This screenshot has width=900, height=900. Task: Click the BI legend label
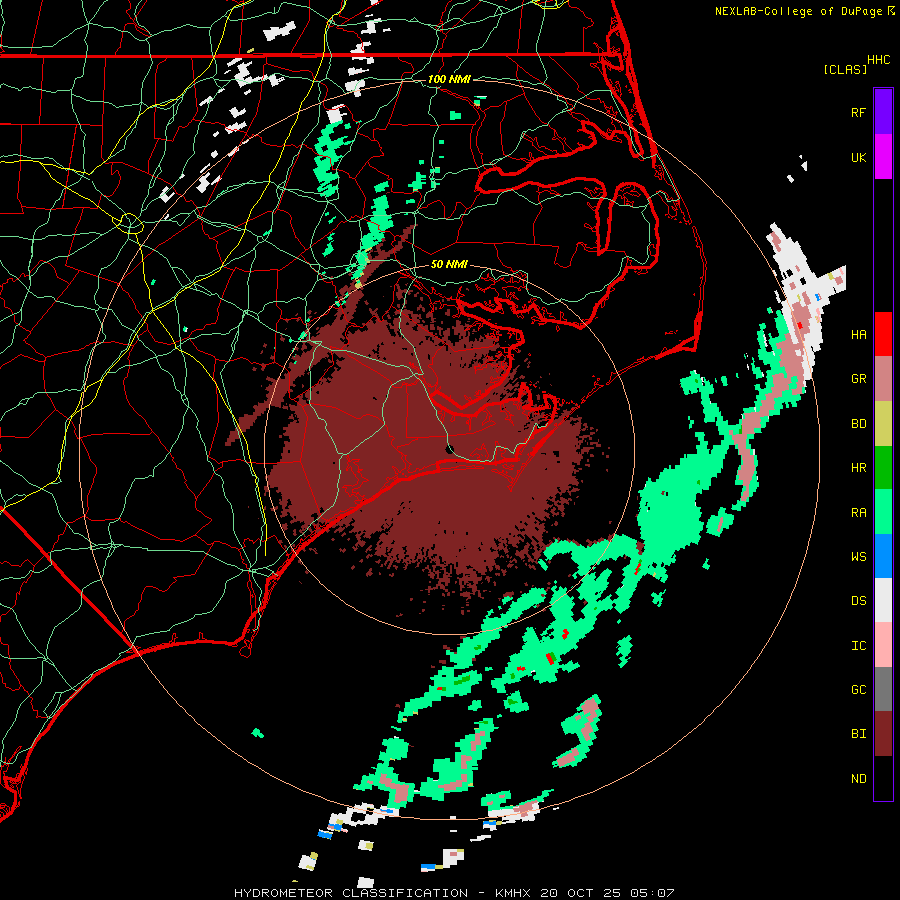tap(858, 734)
